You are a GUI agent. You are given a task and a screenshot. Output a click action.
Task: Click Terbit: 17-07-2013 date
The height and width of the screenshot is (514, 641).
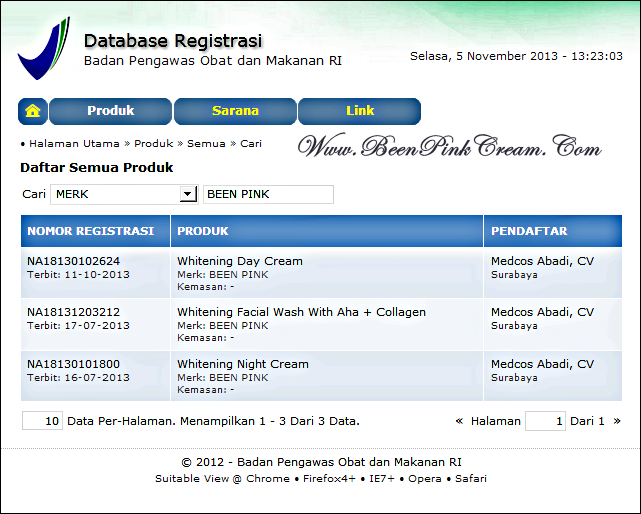coord(78,325)
